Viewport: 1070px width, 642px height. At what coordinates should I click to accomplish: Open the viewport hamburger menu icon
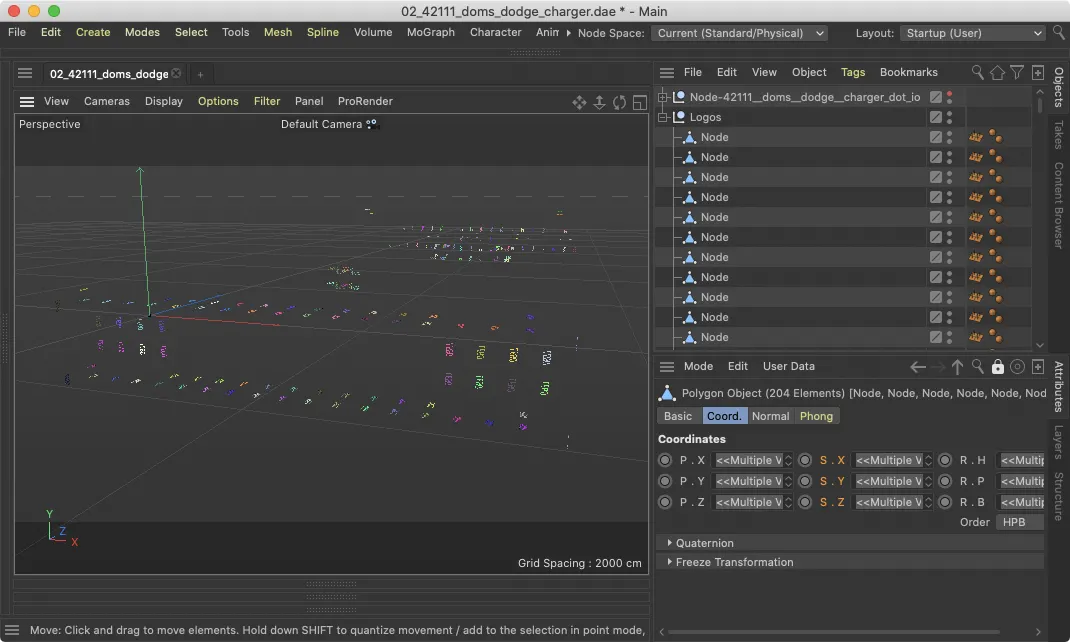point(27,101)
